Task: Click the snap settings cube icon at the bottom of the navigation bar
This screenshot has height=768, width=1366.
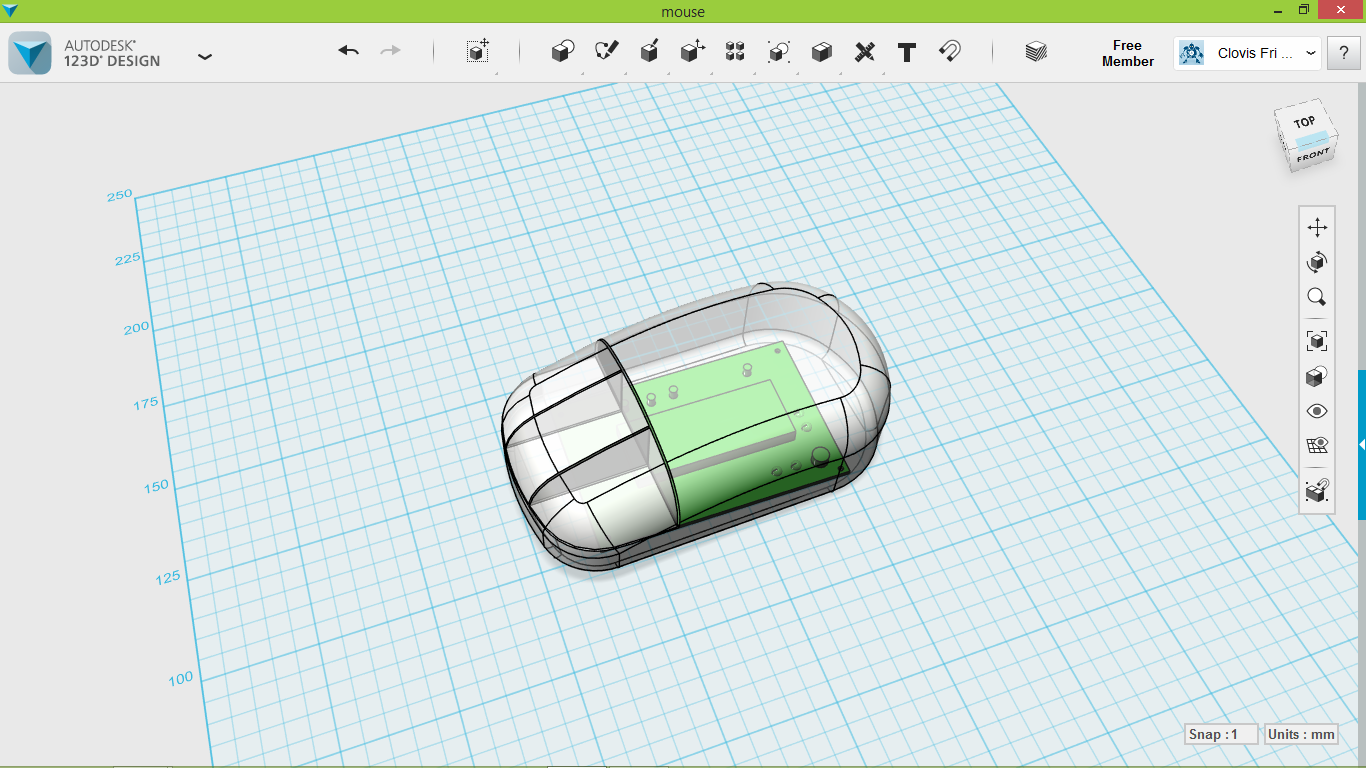Action: tap(1317, 490)
